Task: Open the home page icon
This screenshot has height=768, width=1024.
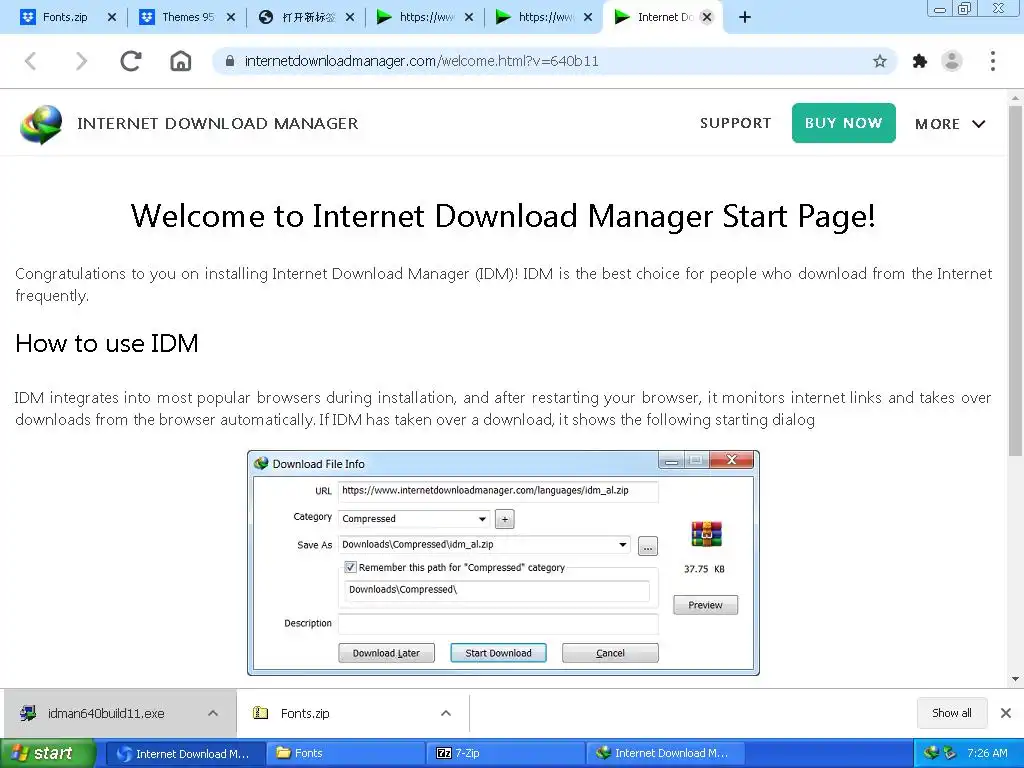Action: pyautogui.click(x=181, y=61)
